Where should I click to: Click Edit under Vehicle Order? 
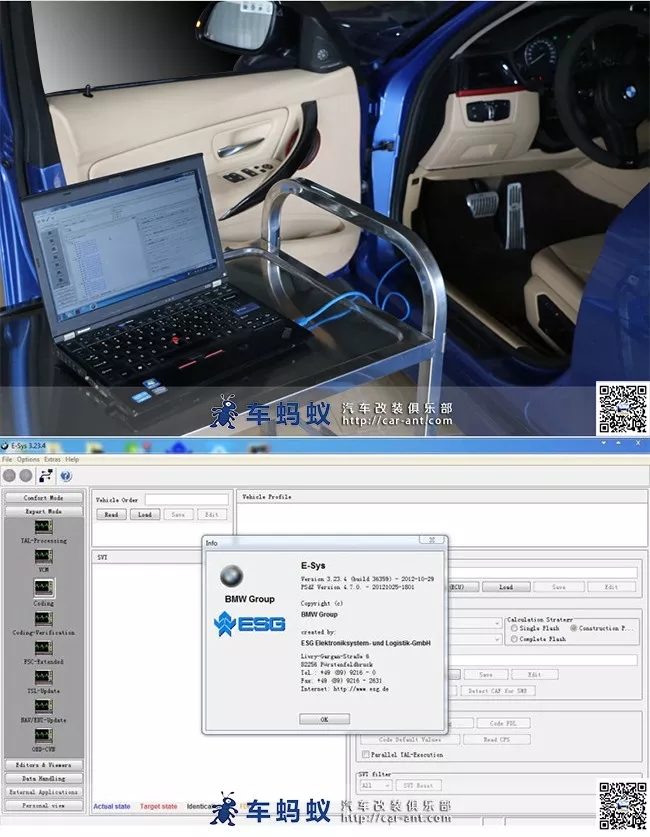[x=212, y=515]
